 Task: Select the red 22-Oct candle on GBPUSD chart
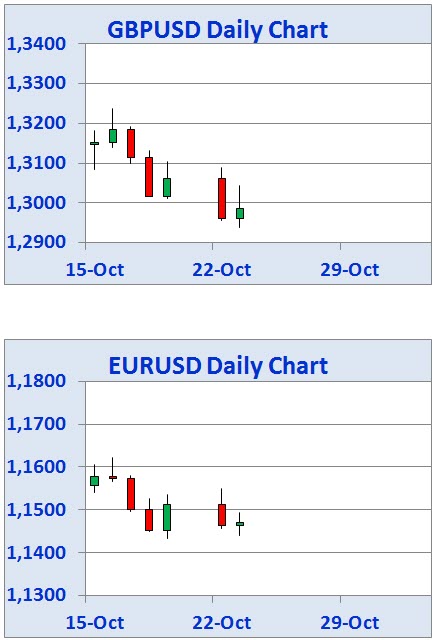[x=222, y=198]
